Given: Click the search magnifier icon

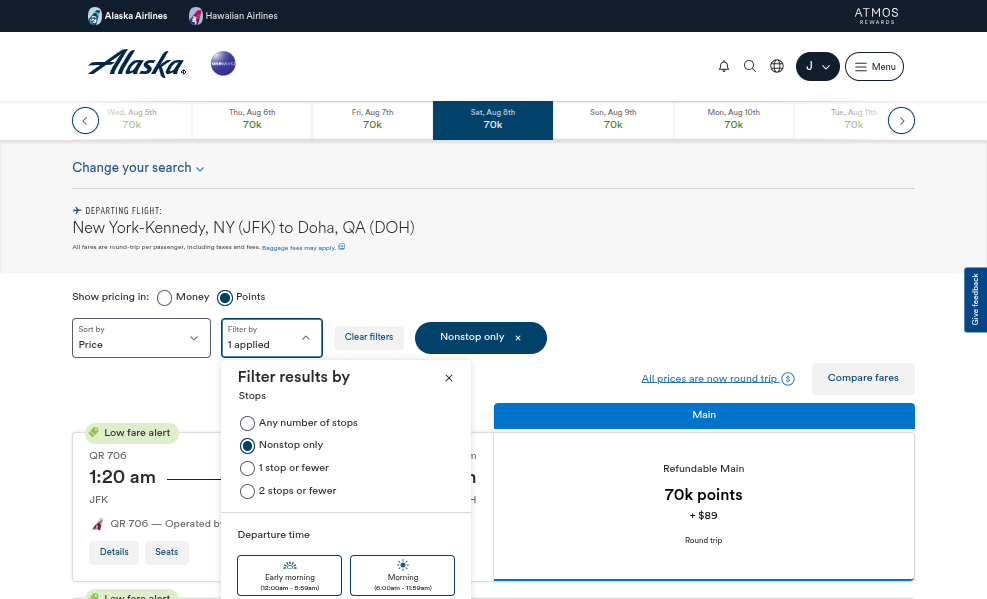Looking at the screenshot, I should pyautogui.click(x=750, y=66).
